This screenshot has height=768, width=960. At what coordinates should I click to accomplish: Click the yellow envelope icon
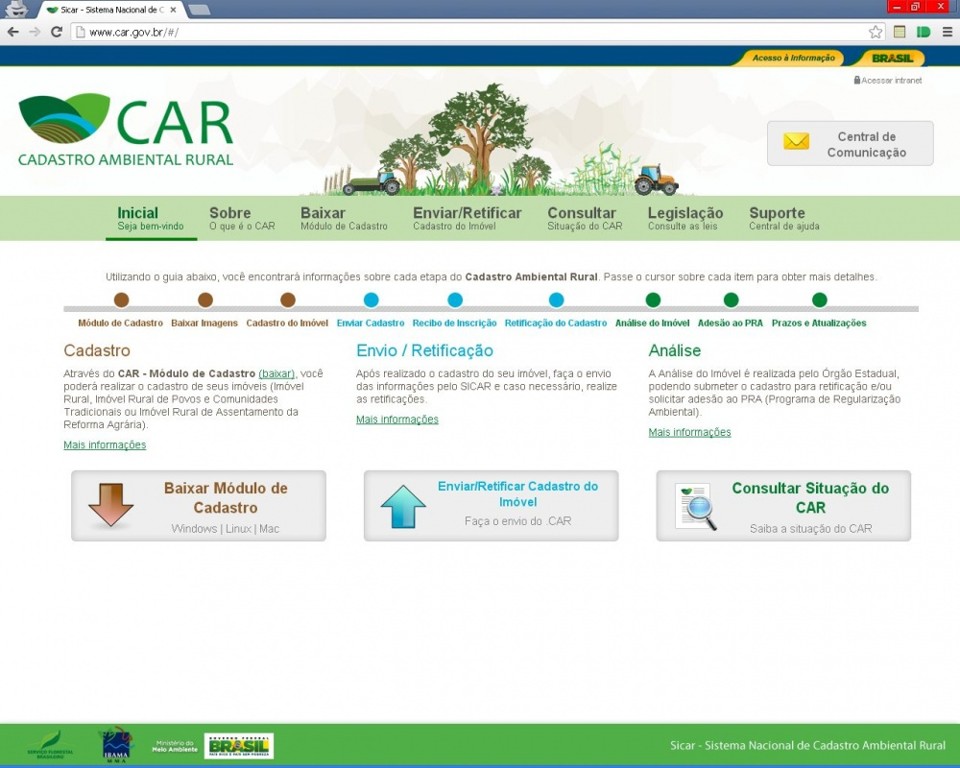[x=796, y=142]
